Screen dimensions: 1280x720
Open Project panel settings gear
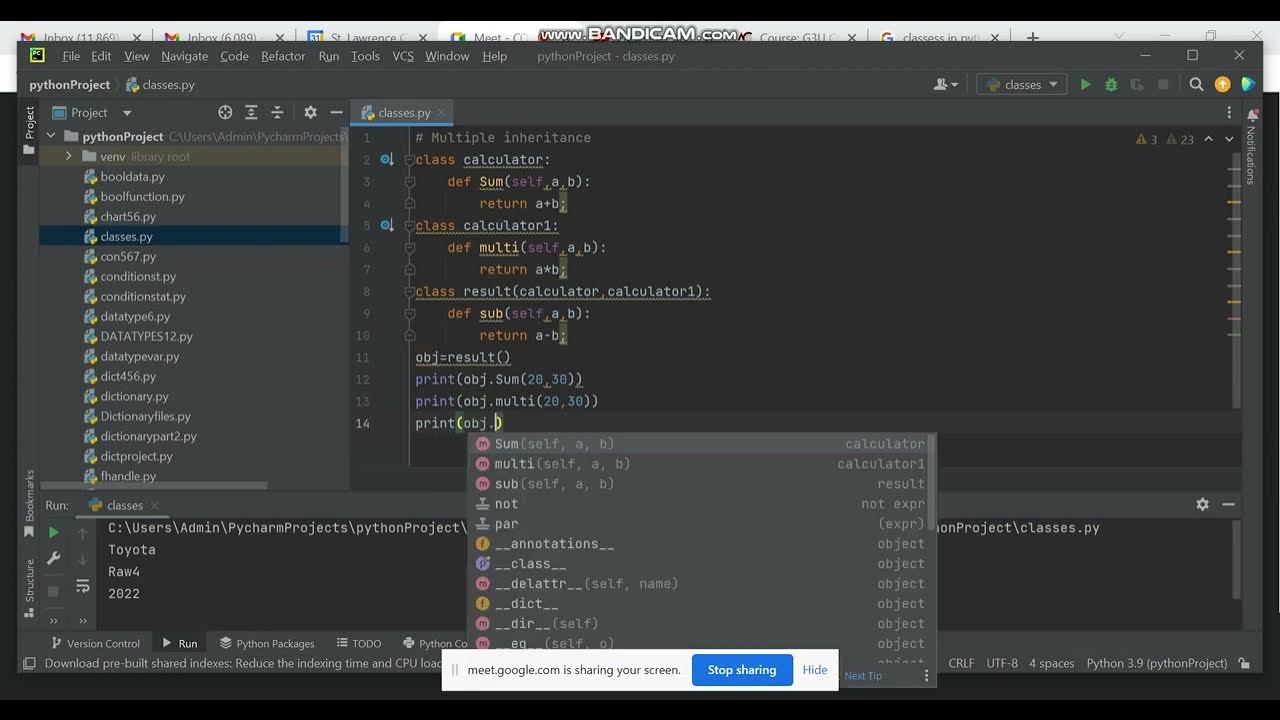pyautogui.click(x=310, y=113)
